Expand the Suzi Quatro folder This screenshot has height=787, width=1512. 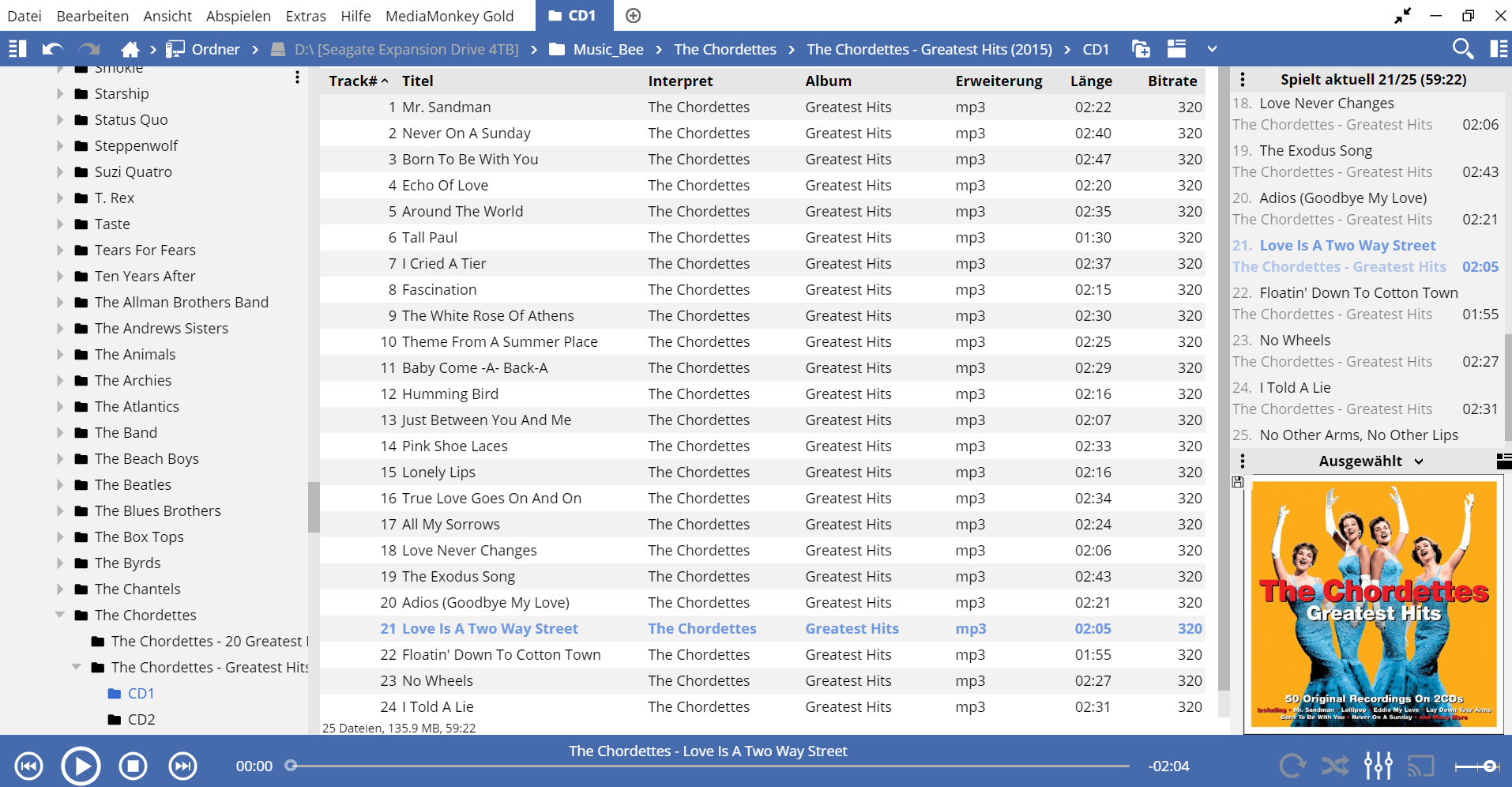60,171
